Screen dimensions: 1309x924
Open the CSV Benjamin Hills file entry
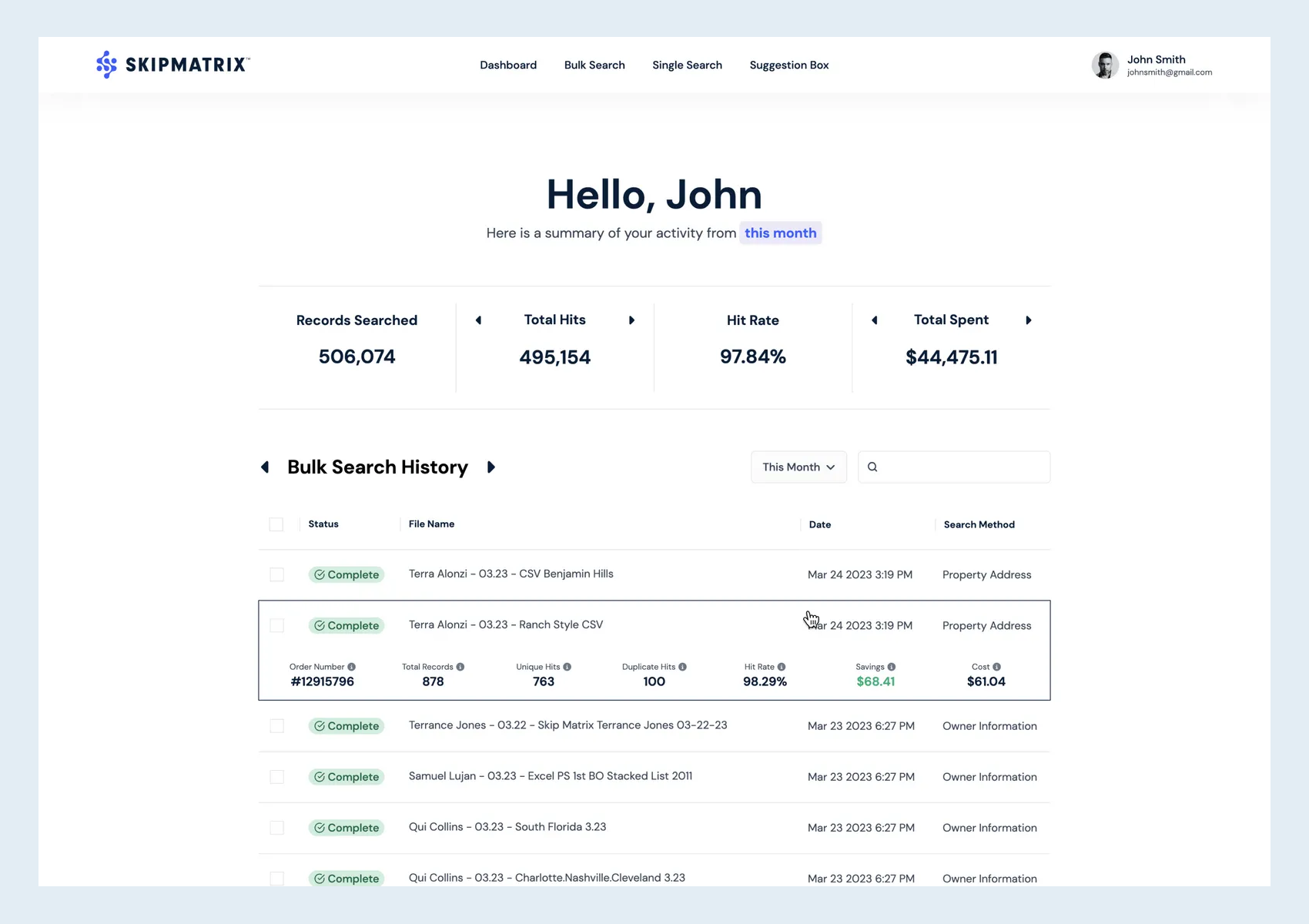511,574
